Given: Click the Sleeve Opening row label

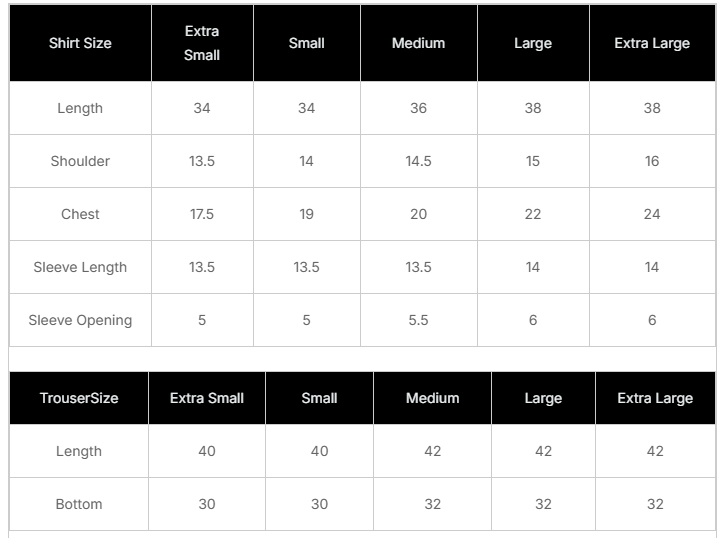Looking at the screenshot, I should (80, 320).
